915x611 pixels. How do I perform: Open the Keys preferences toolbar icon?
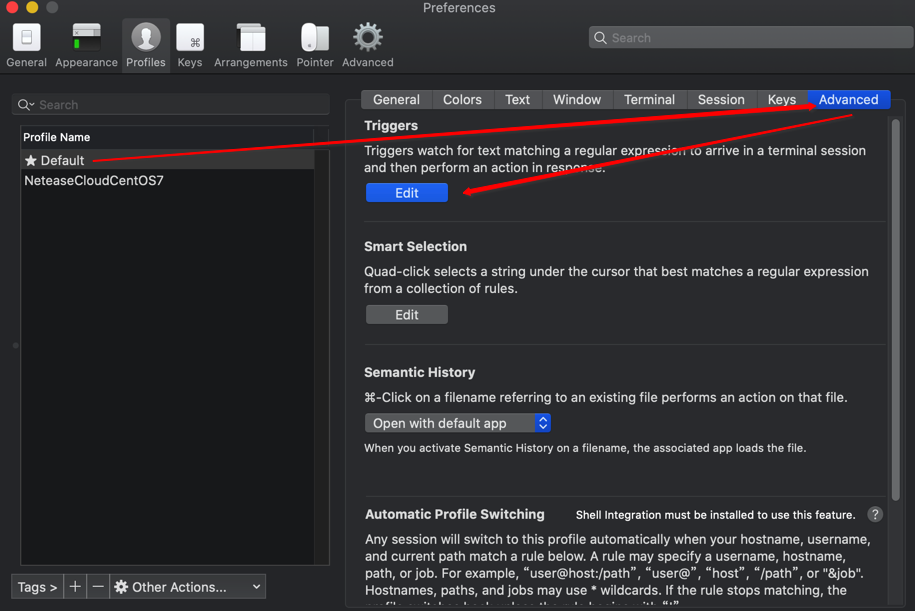click(190, 46)
